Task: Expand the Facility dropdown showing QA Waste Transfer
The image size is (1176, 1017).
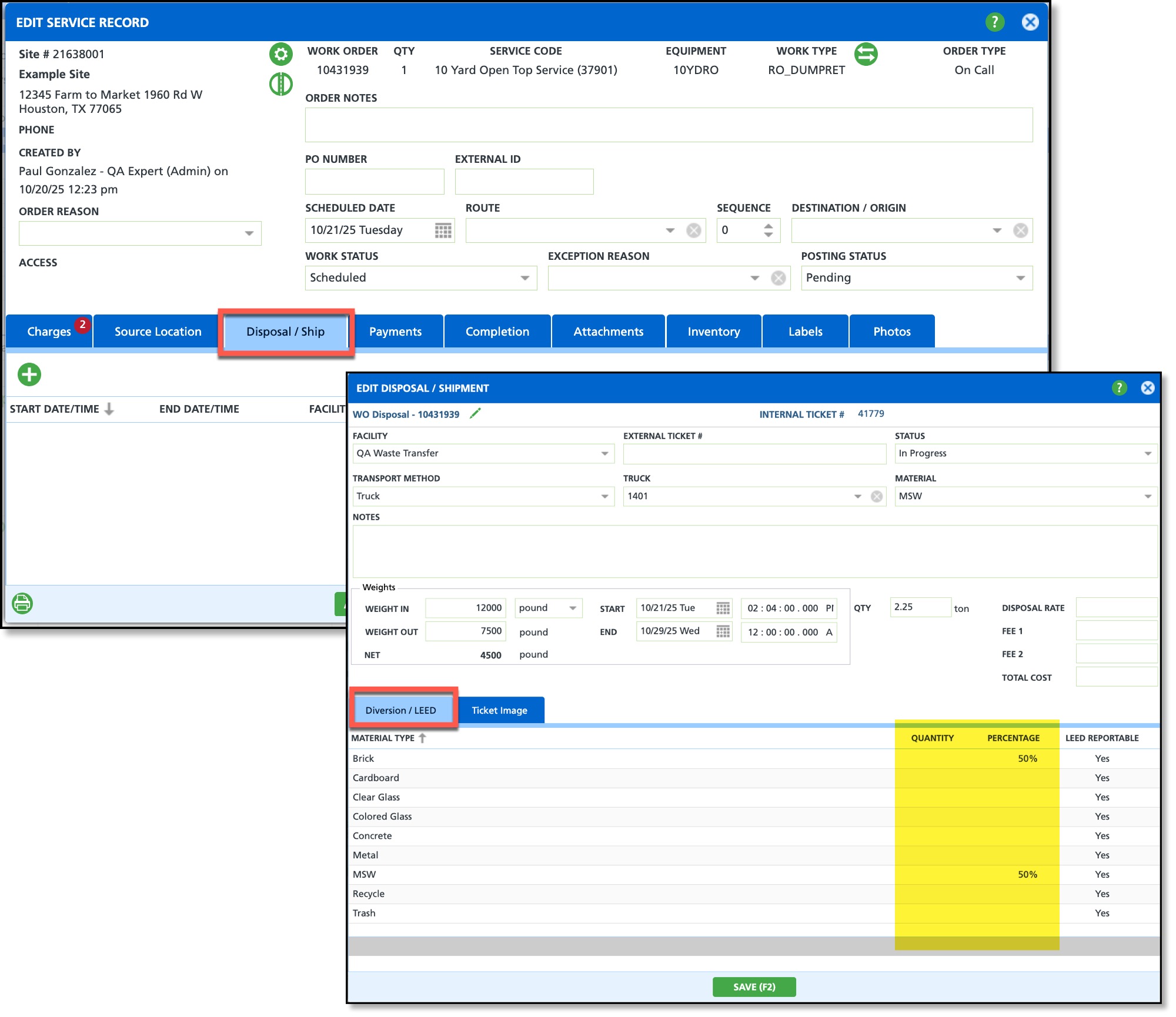Action: (604, 453)
